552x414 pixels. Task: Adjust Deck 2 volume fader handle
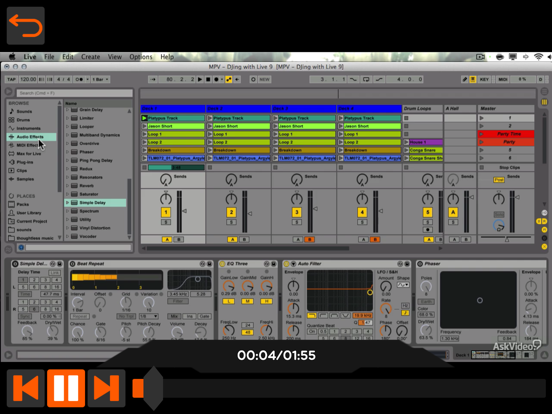pyautogui.click(x=250, y=213)
